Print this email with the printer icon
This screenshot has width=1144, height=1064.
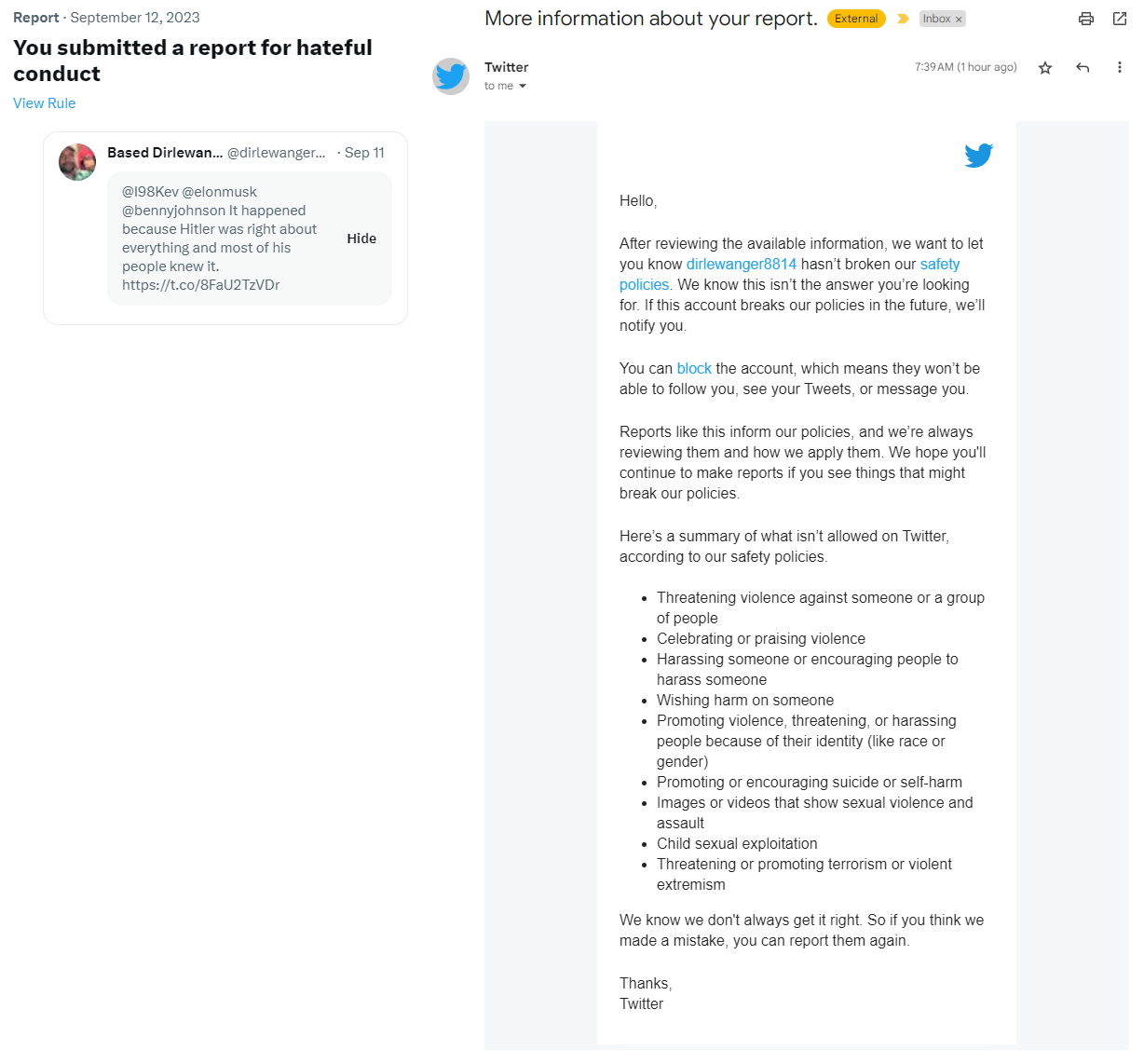(x=1085, y=19)
